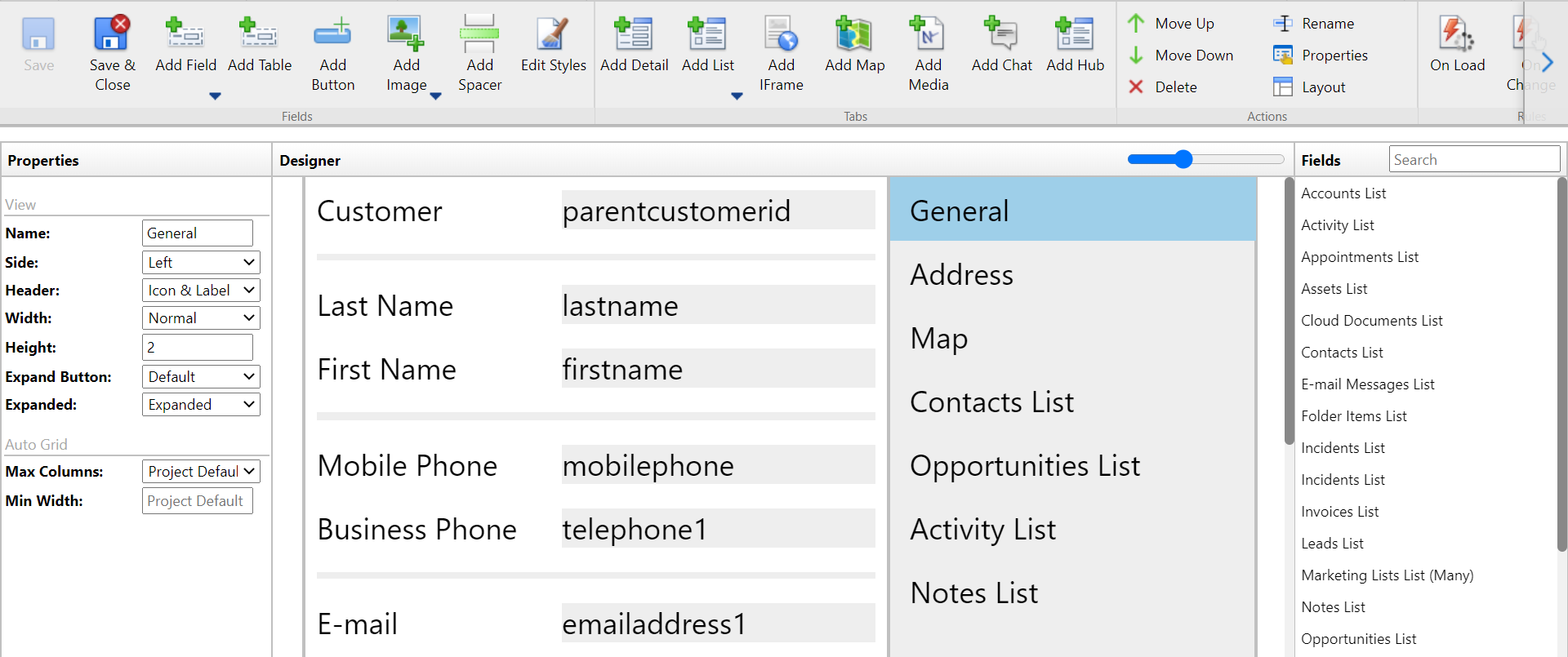Click the Add Hub icon

click(1075, 34)
